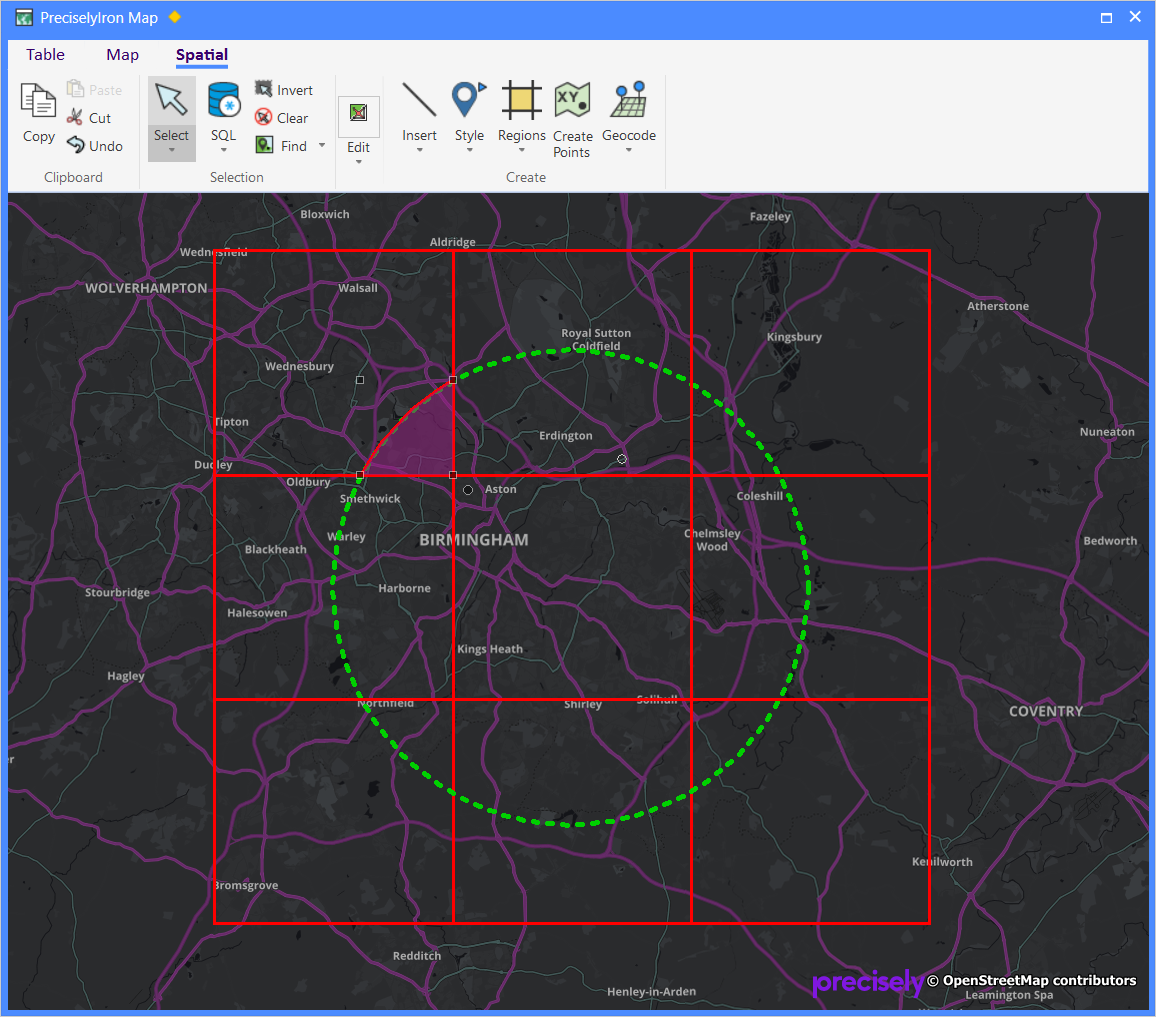Click the Cut label

[x=100, y=118]
